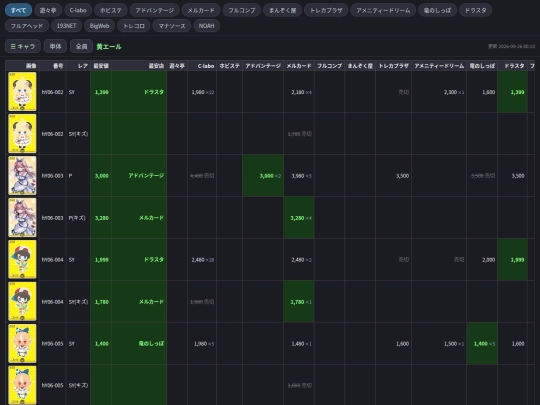Select the すべて store filter chip
Viewport: 540px width, 405px height.
[x=18, y=10]
